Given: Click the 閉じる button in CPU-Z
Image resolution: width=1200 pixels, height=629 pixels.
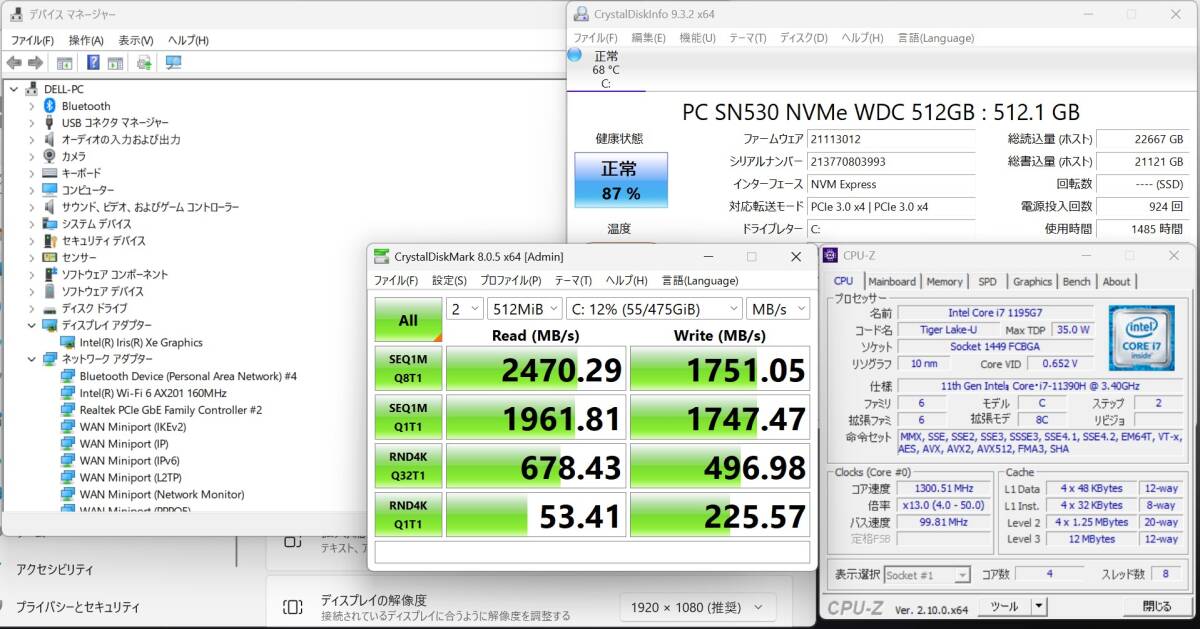Looking at the screenshot, I should pyautogui.click(x=1157, y=606).
